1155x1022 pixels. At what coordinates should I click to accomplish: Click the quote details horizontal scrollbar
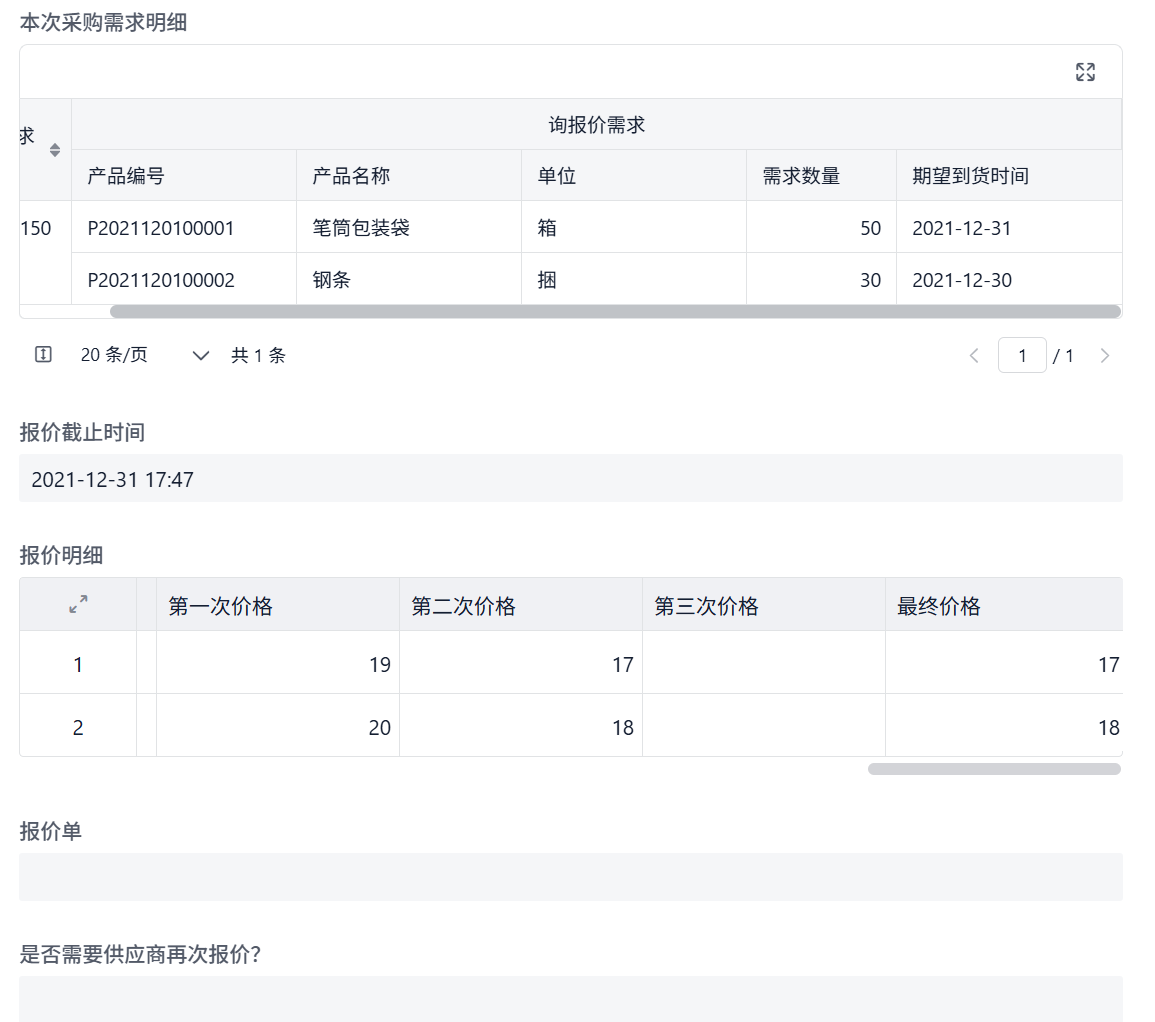coord(993,769)
